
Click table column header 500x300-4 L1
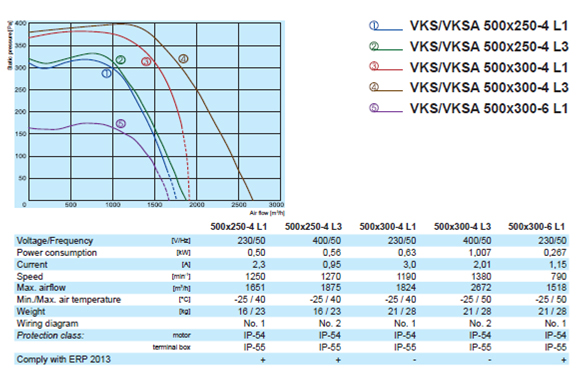388,227
